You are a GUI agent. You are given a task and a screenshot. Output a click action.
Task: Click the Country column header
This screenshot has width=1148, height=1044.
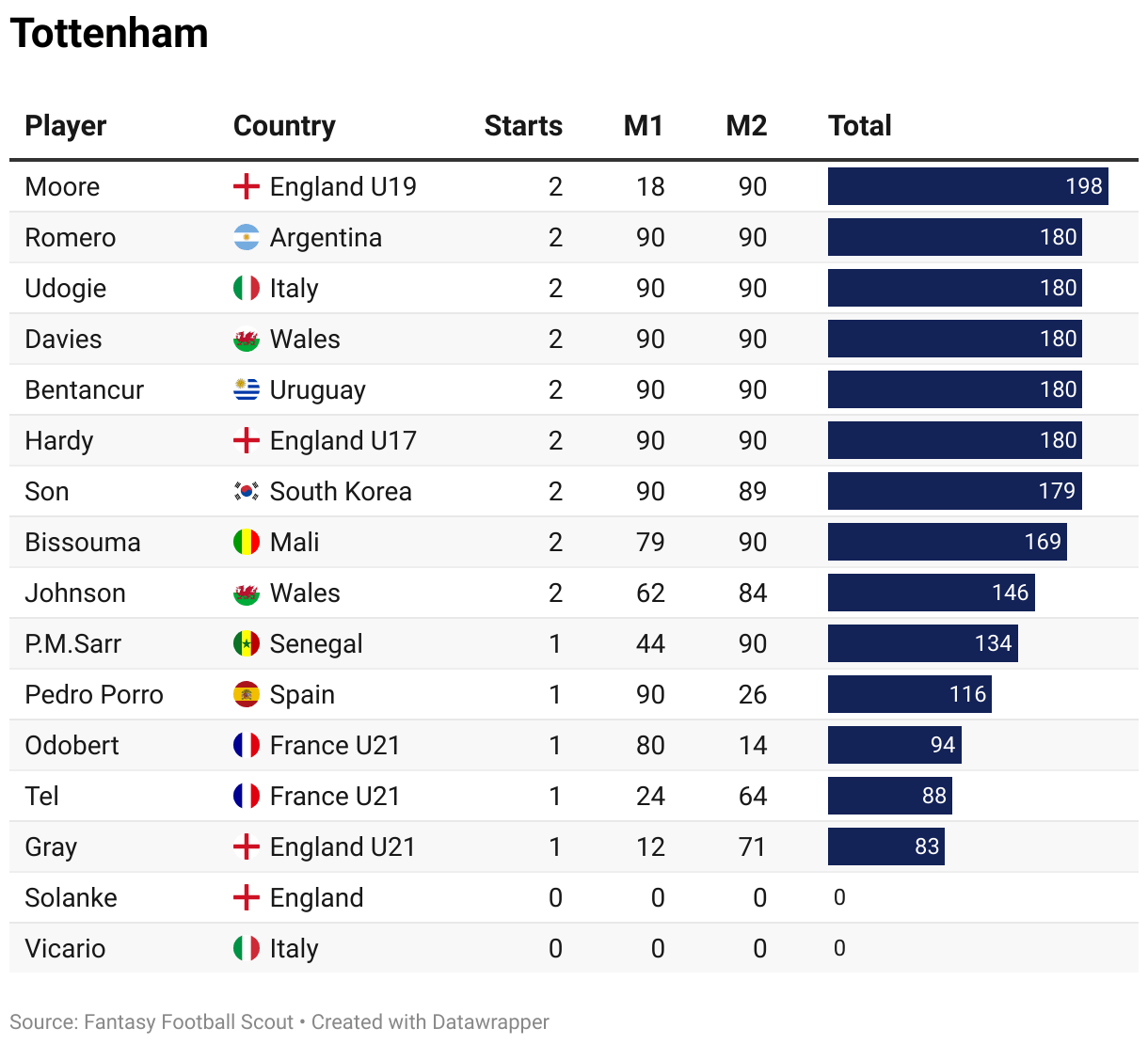pos(284,126)
